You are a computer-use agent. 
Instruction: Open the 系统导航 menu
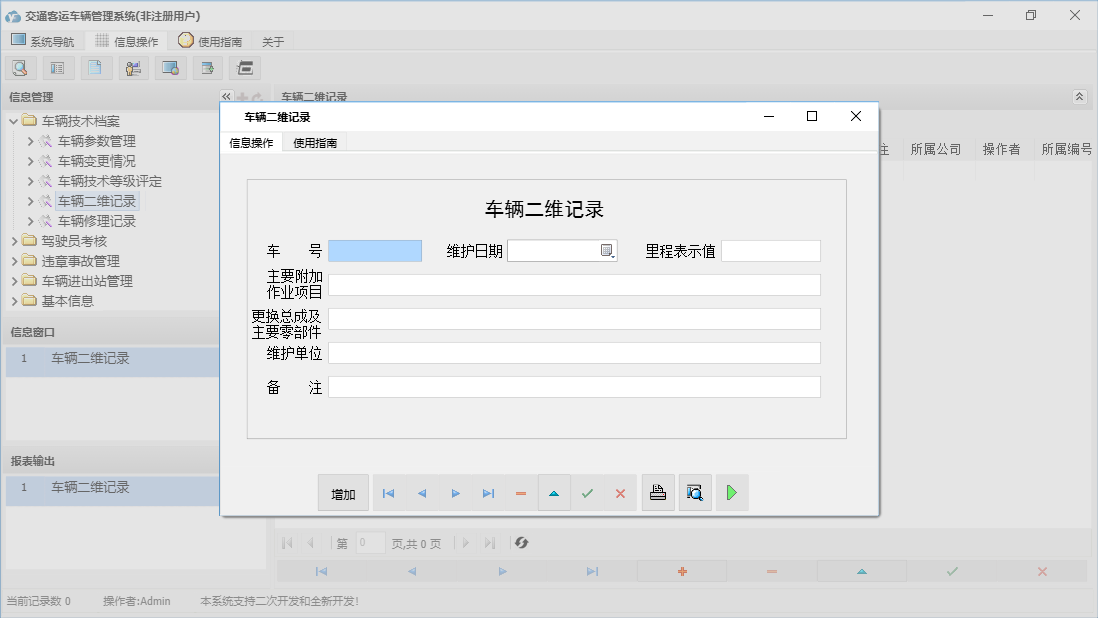click(43, 40)
